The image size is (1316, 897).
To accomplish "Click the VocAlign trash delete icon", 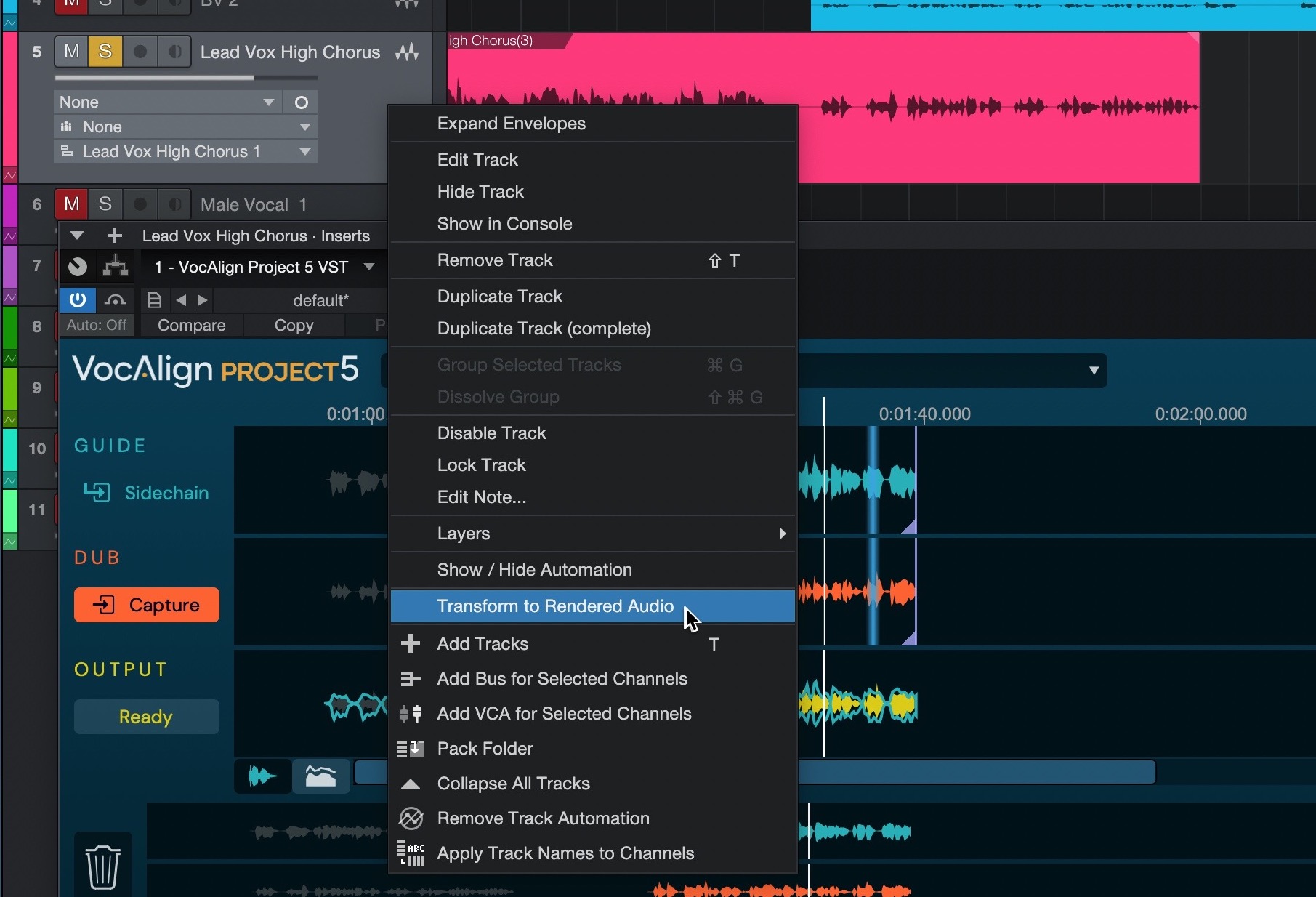I will pos(102,866).
